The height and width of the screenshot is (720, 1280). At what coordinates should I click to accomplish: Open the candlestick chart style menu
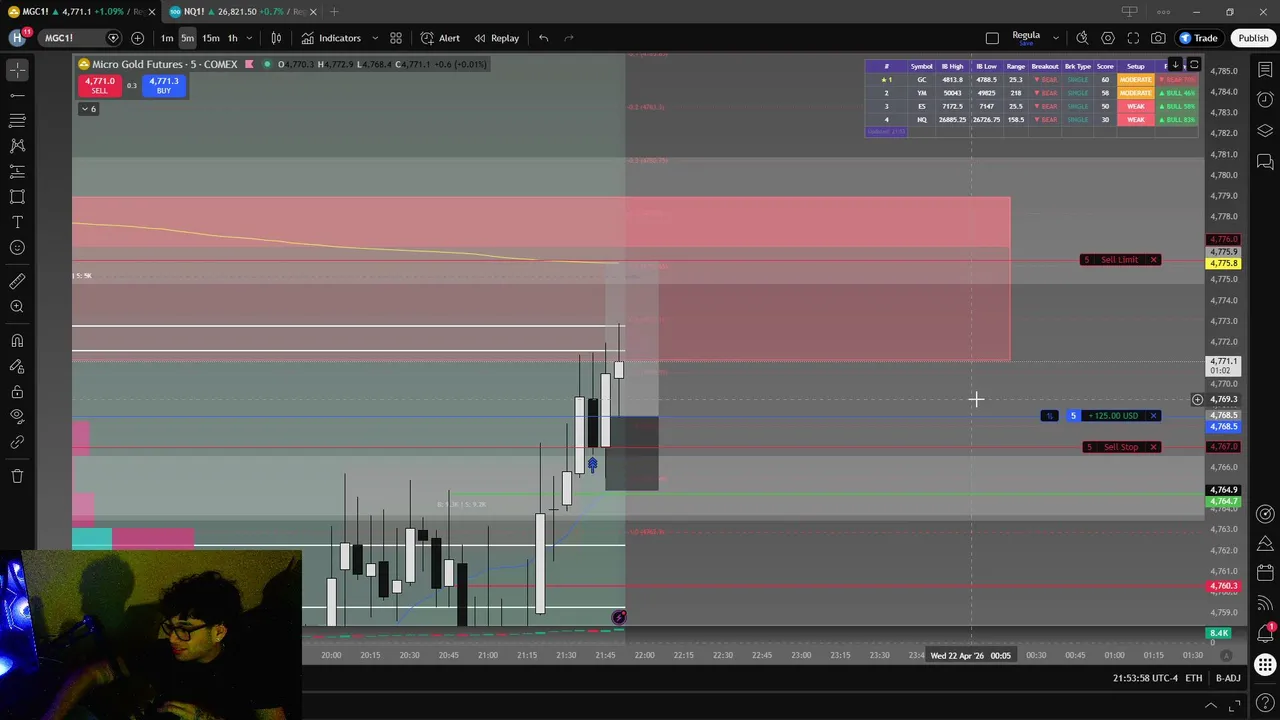[x=276, y=38]
